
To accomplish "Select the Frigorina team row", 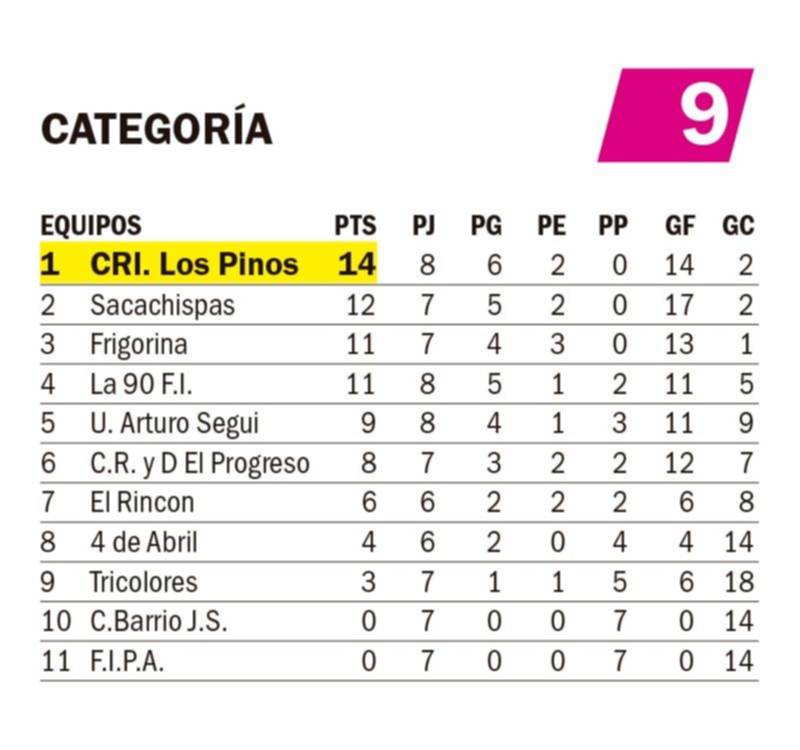I will tap(399, 344).
